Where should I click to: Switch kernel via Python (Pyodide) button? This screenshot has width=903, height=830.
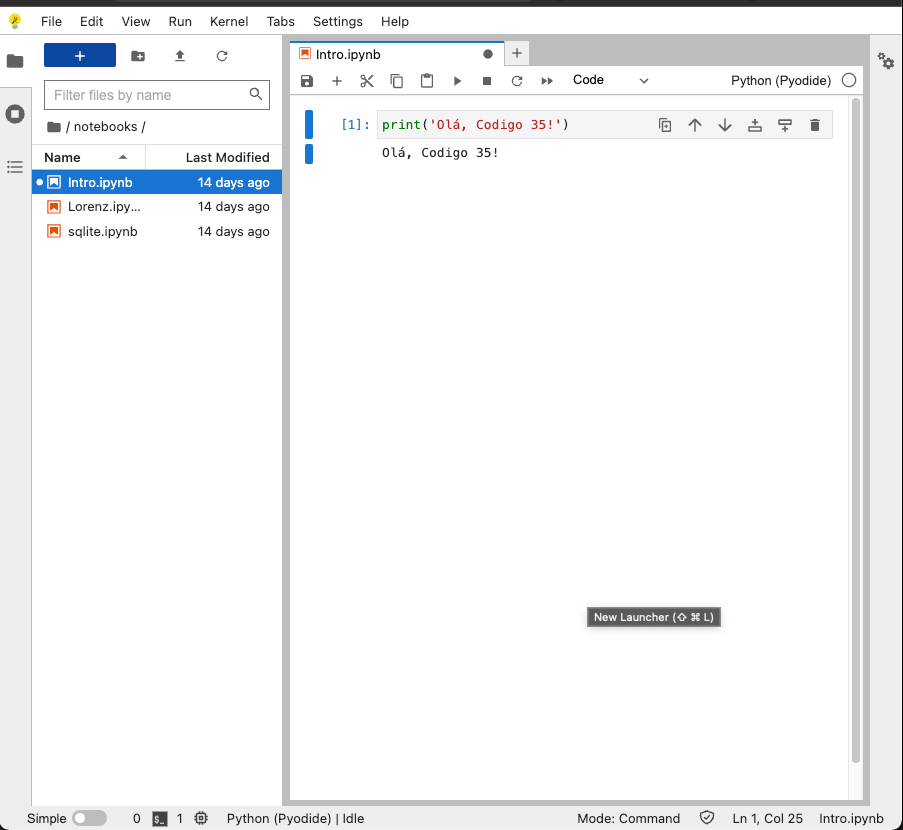[x=781, y=81]
